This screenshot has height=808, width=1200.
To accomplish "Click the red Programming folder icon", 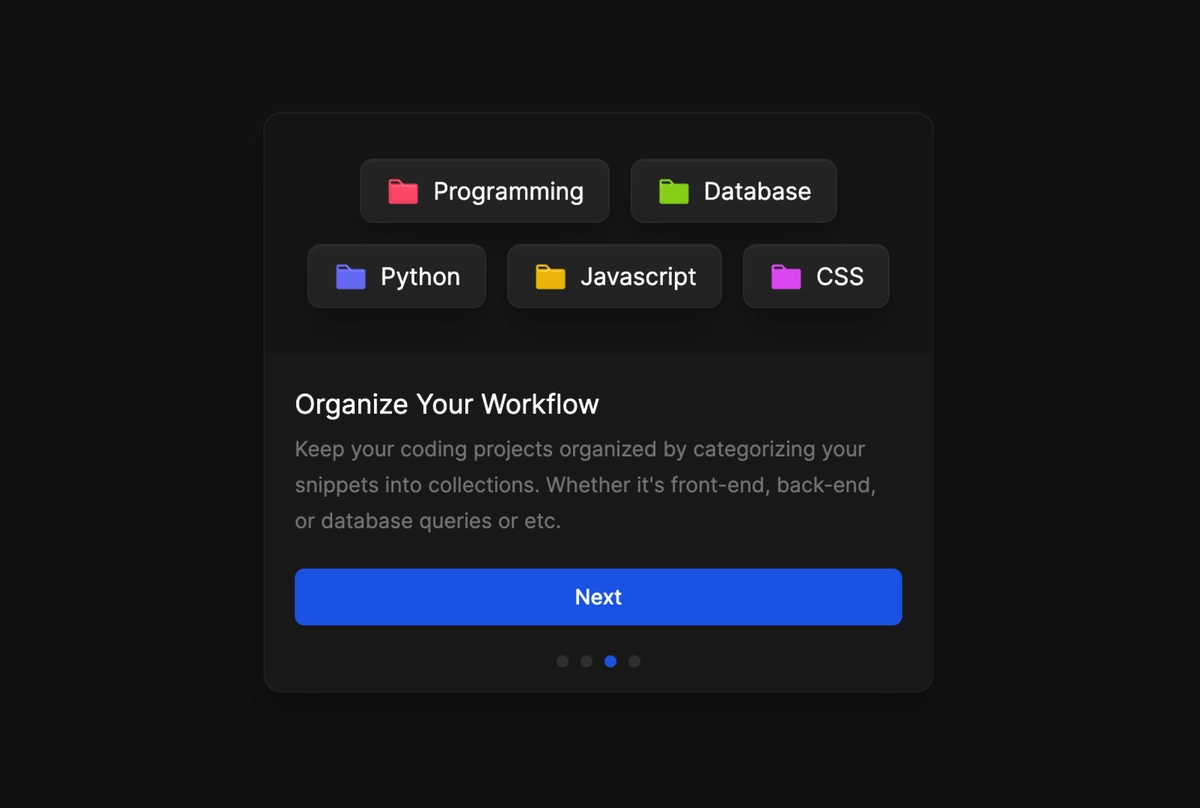I will (x=403, y=192).
